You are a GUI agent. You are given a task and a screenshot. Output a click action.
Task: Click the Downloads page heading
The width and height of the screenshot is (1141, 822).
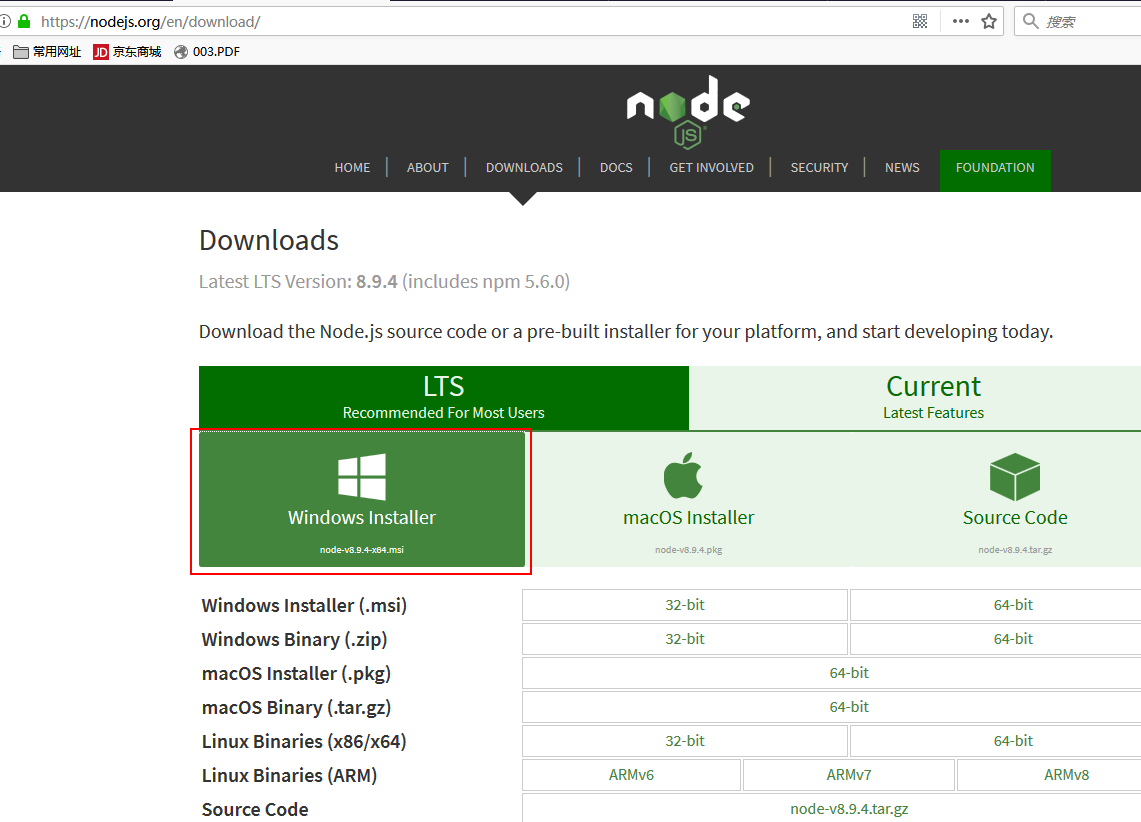[269, 241]
